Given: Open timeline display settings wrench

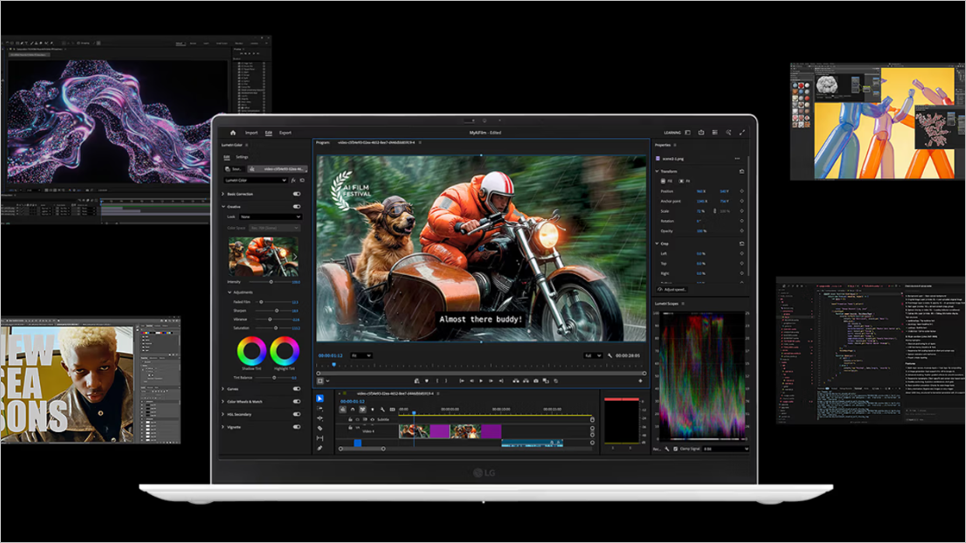Looking at the screenshot, I should 383,409.
